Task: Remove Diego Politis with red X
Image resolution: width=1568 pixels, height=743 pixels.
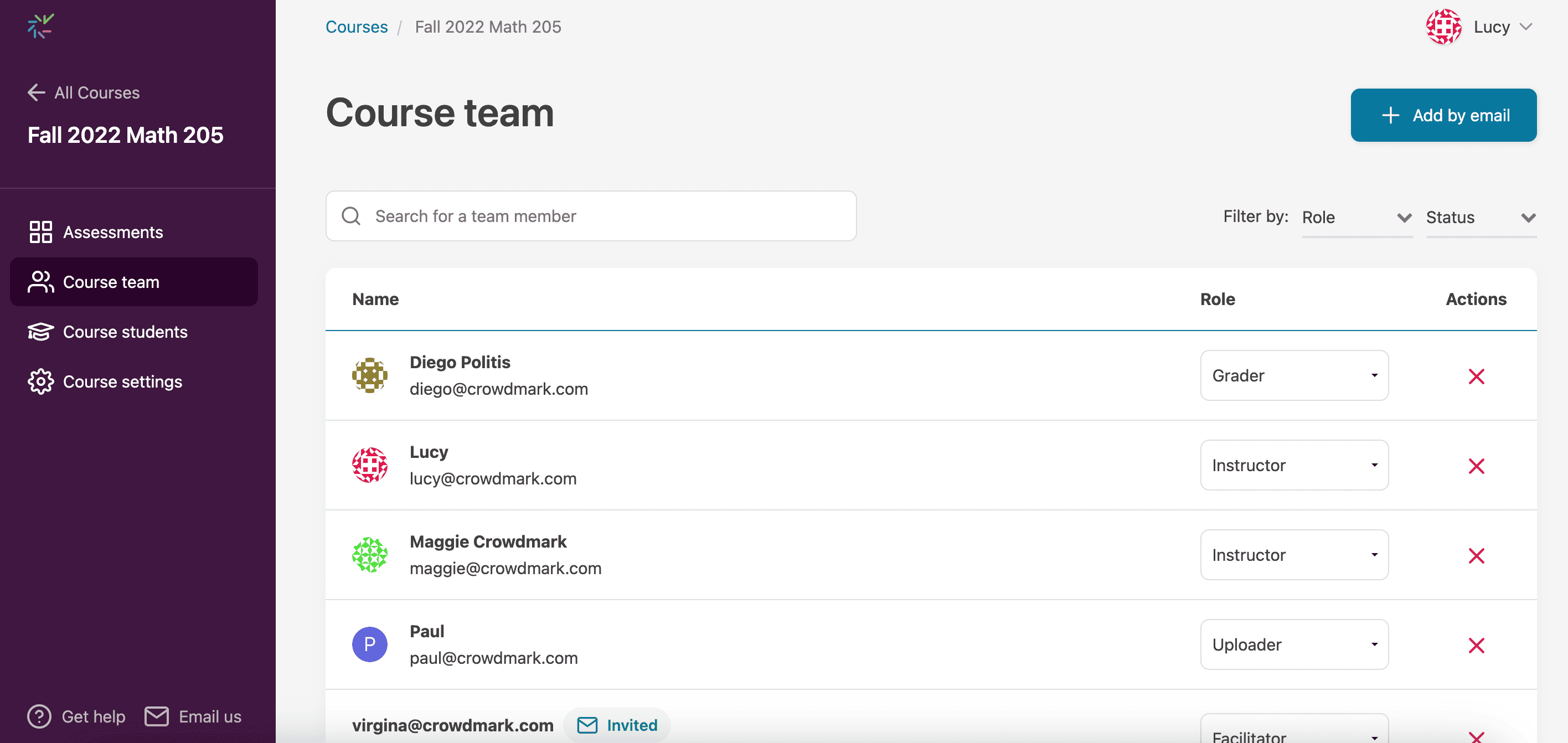Action: click(1476, 376)
